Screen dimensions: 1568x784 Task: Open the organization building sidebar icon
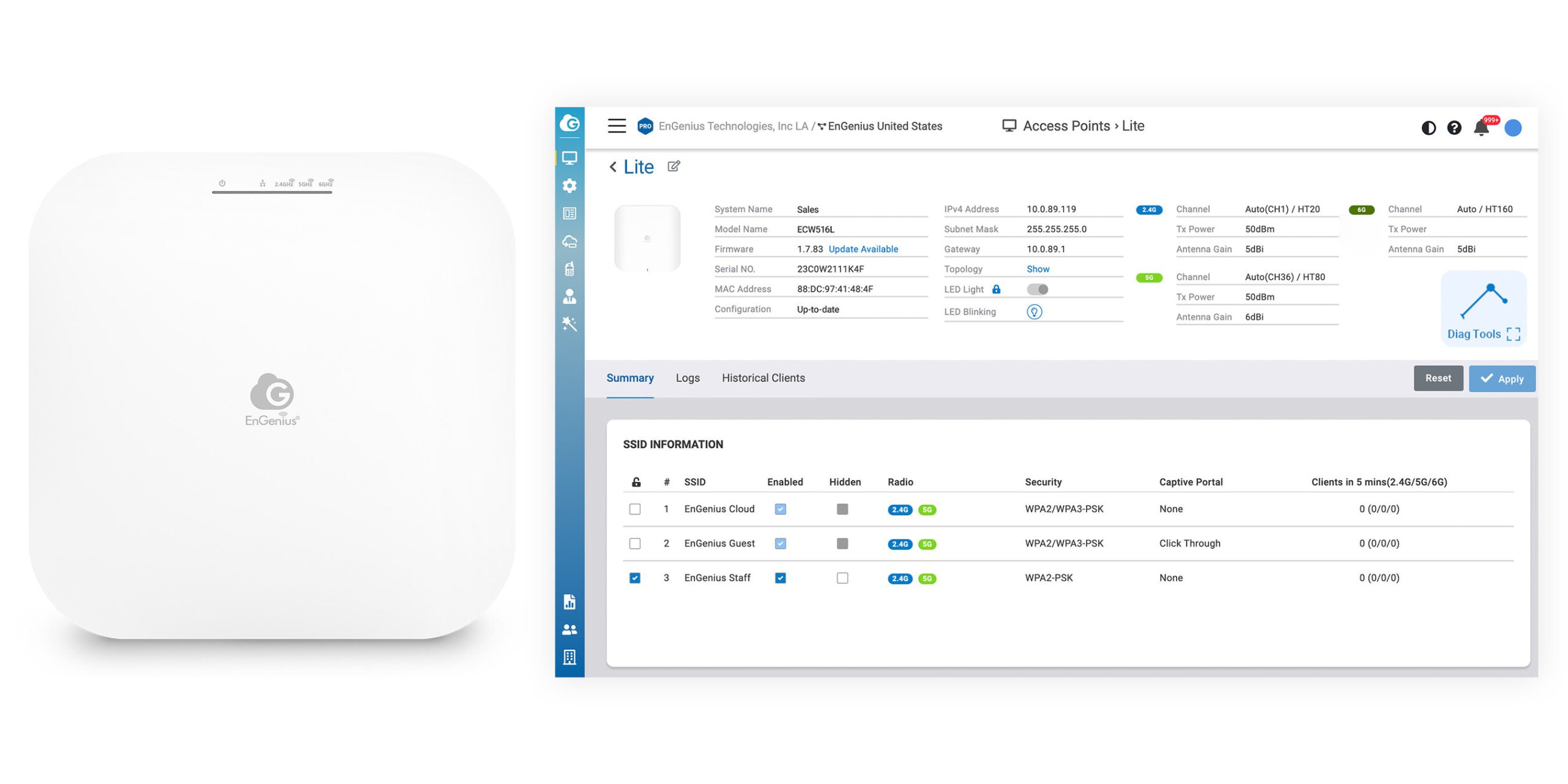(x=569, y=657)
